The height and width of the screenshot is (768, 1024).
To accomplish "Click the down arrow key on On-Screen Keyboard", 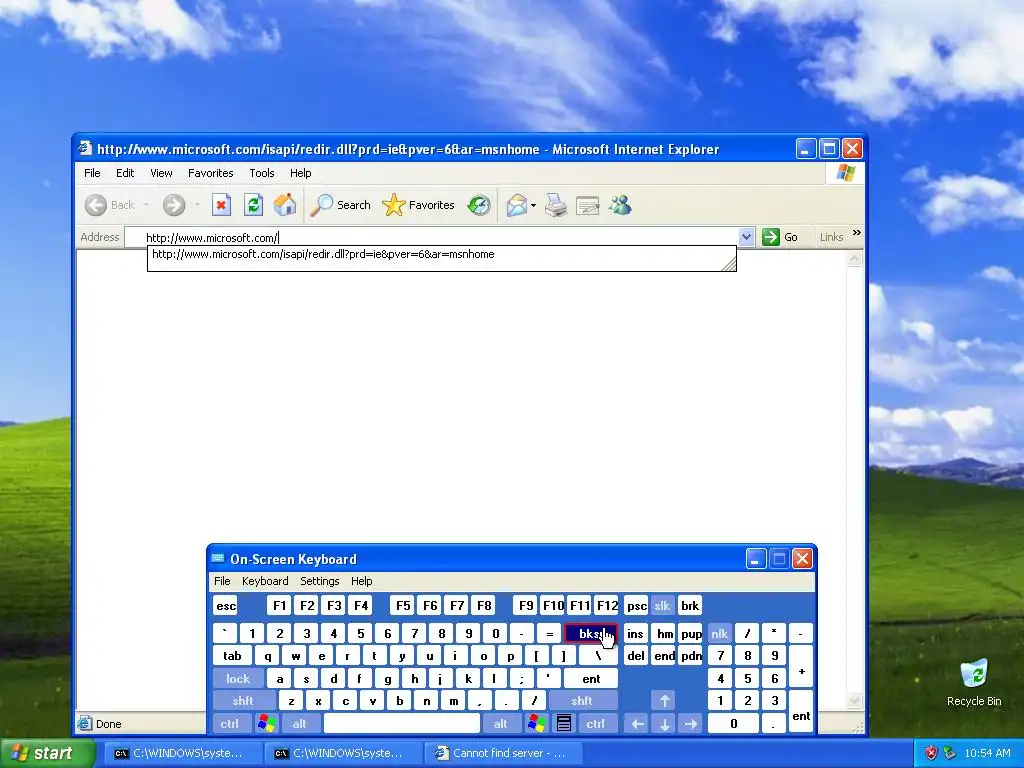I will [x=664, y=724].
